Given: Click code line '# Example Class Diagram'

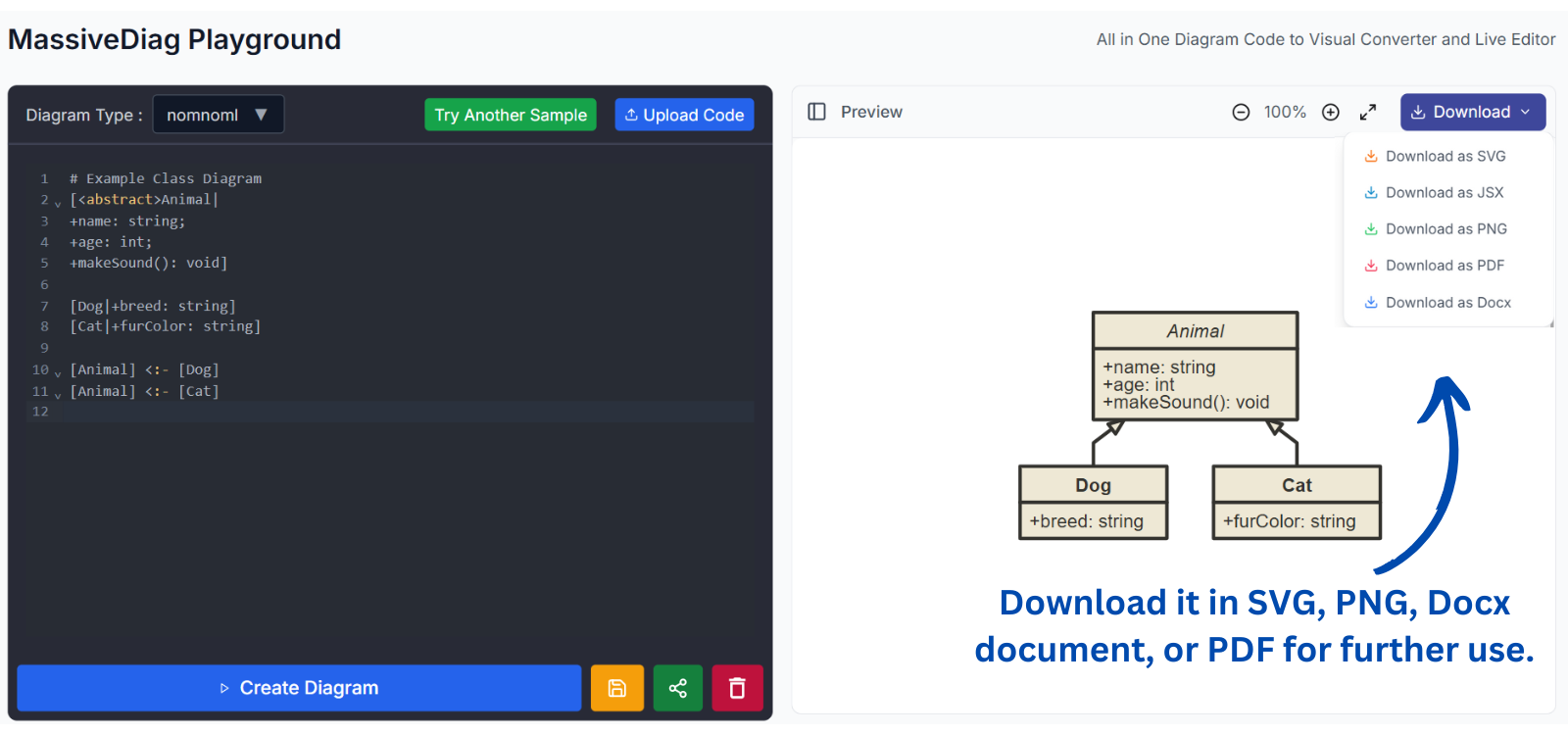Looking at the screenshot, I should click(166, 178).
